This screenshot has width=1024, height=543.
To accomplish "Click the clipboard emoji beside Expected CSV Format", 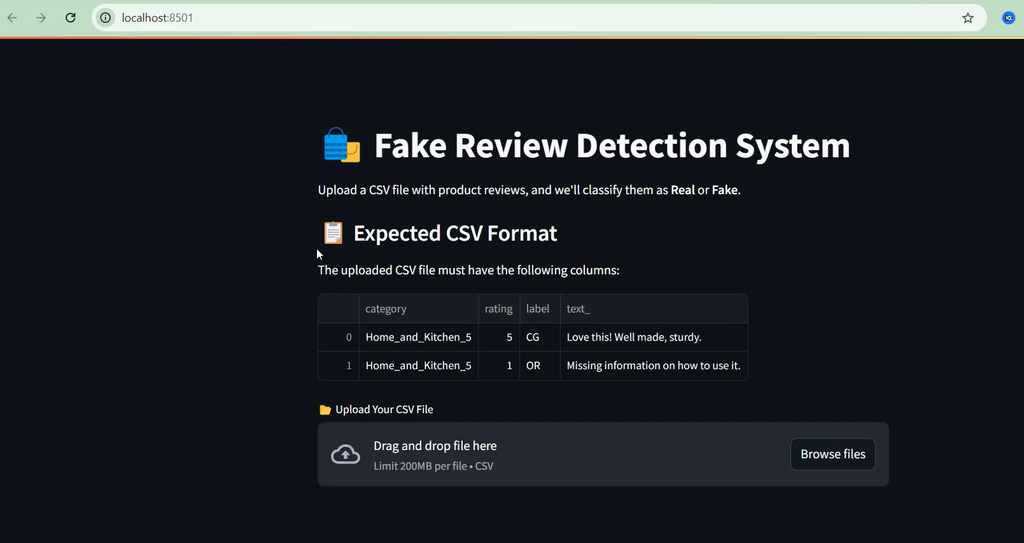I will coord(333,233).
